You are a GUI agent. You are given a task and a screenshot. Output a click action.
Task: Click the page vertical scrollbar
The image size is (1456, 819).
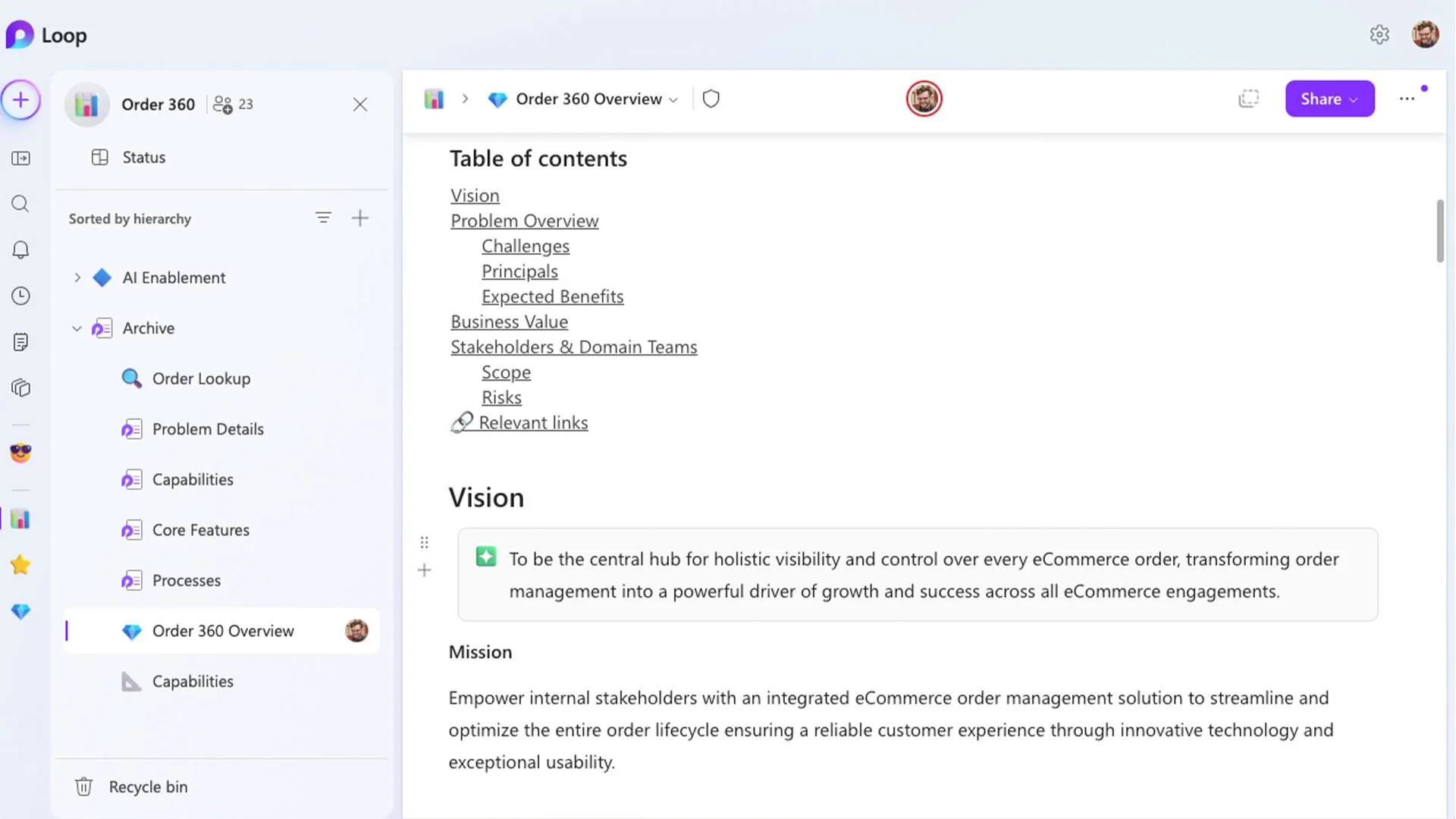coord(1440,231)
